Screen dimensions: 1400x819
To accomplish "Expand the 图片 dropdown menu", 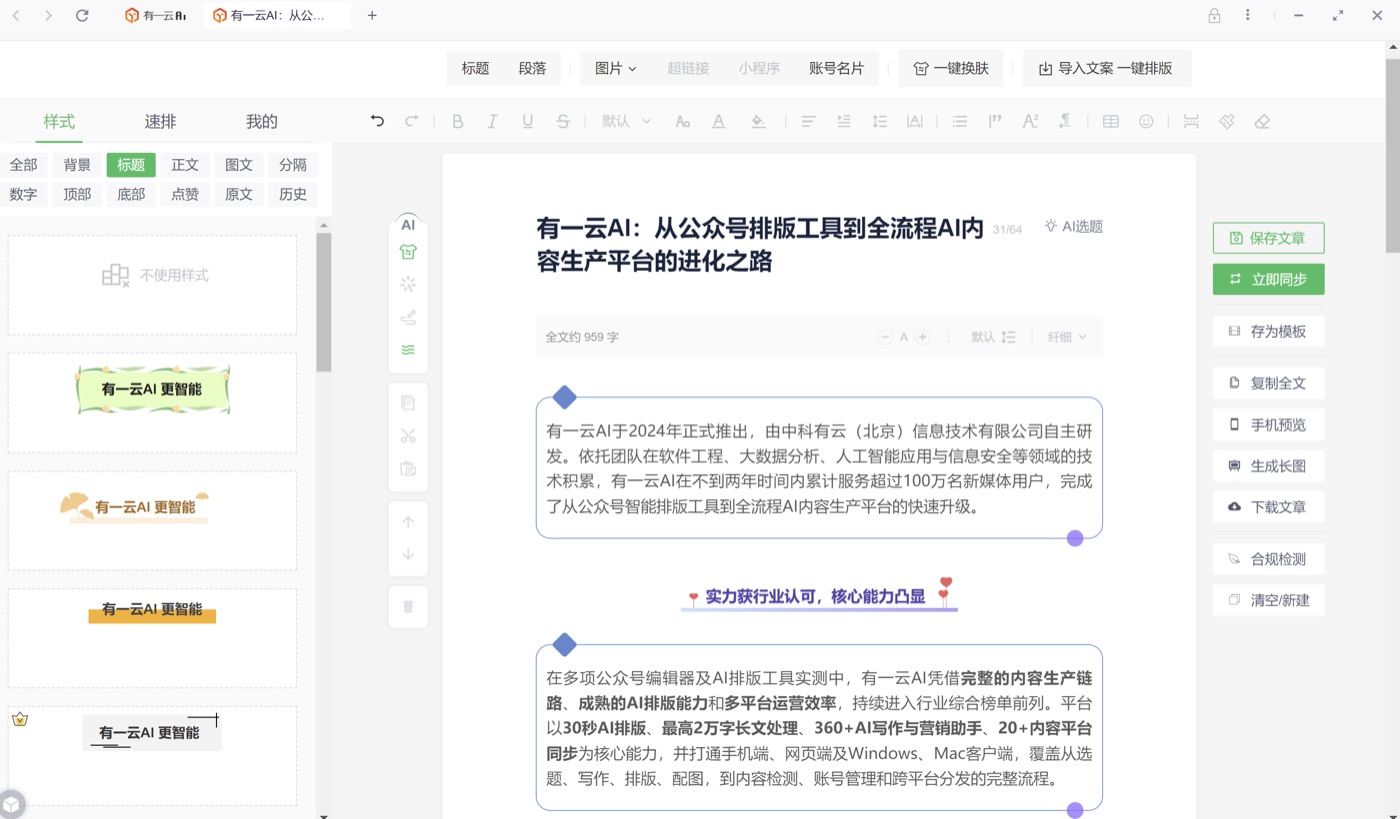I will point(615,68).
